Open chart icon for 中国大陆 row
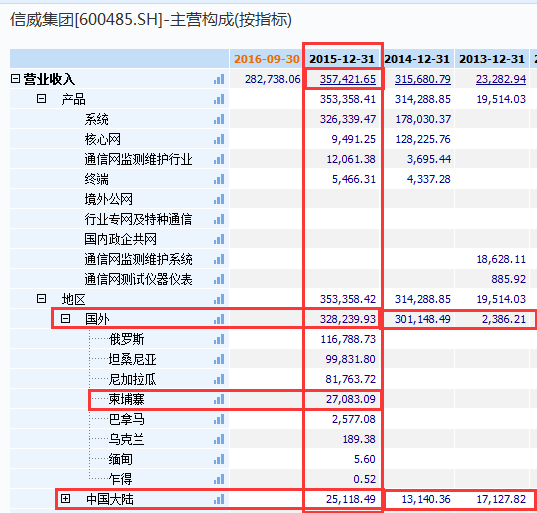 (x=219, y=499)
